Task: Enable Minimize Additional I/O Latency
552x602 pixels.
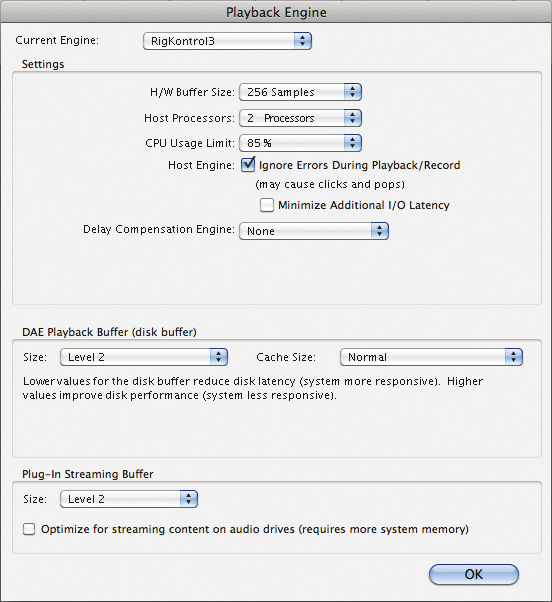Action: click(x=267, y=205)
